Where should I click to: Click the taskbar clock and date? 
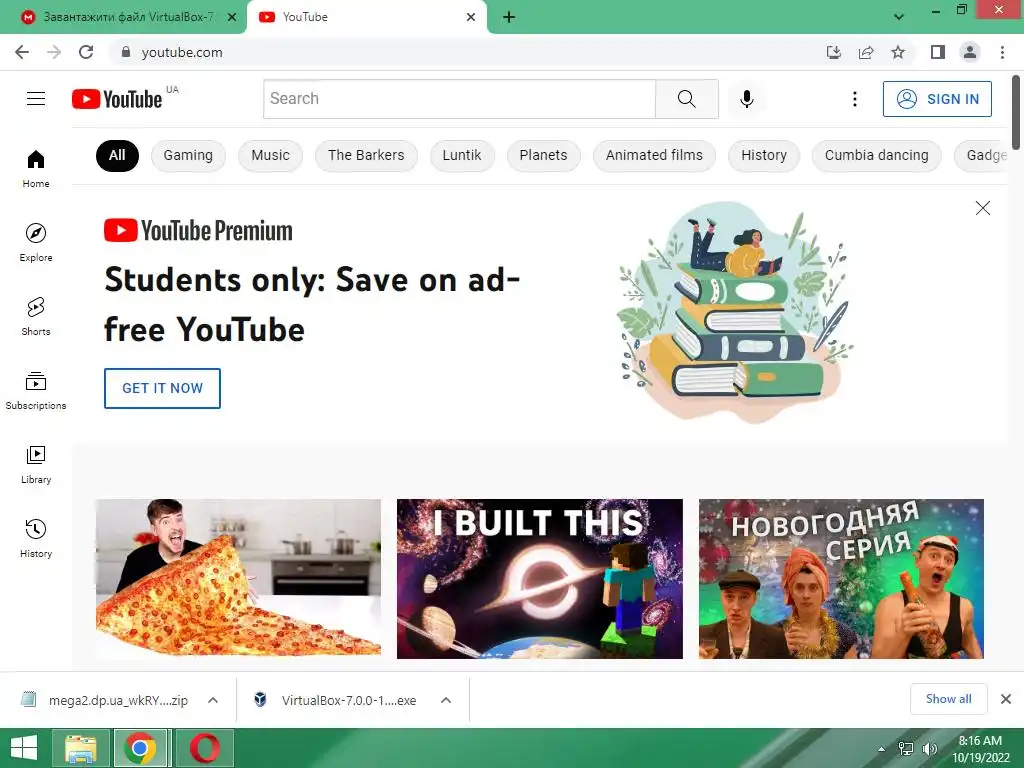(x=980, y=749)
